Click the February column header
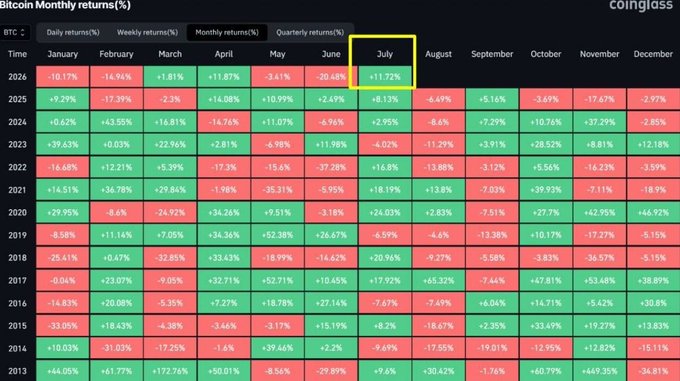 (116, 54)
